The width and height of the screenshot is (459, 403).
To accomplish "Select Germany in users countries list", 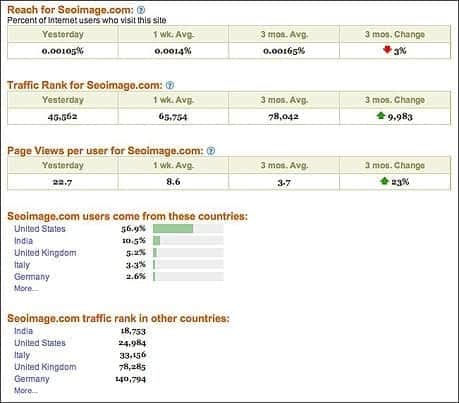I will click(x=32, y=277).
